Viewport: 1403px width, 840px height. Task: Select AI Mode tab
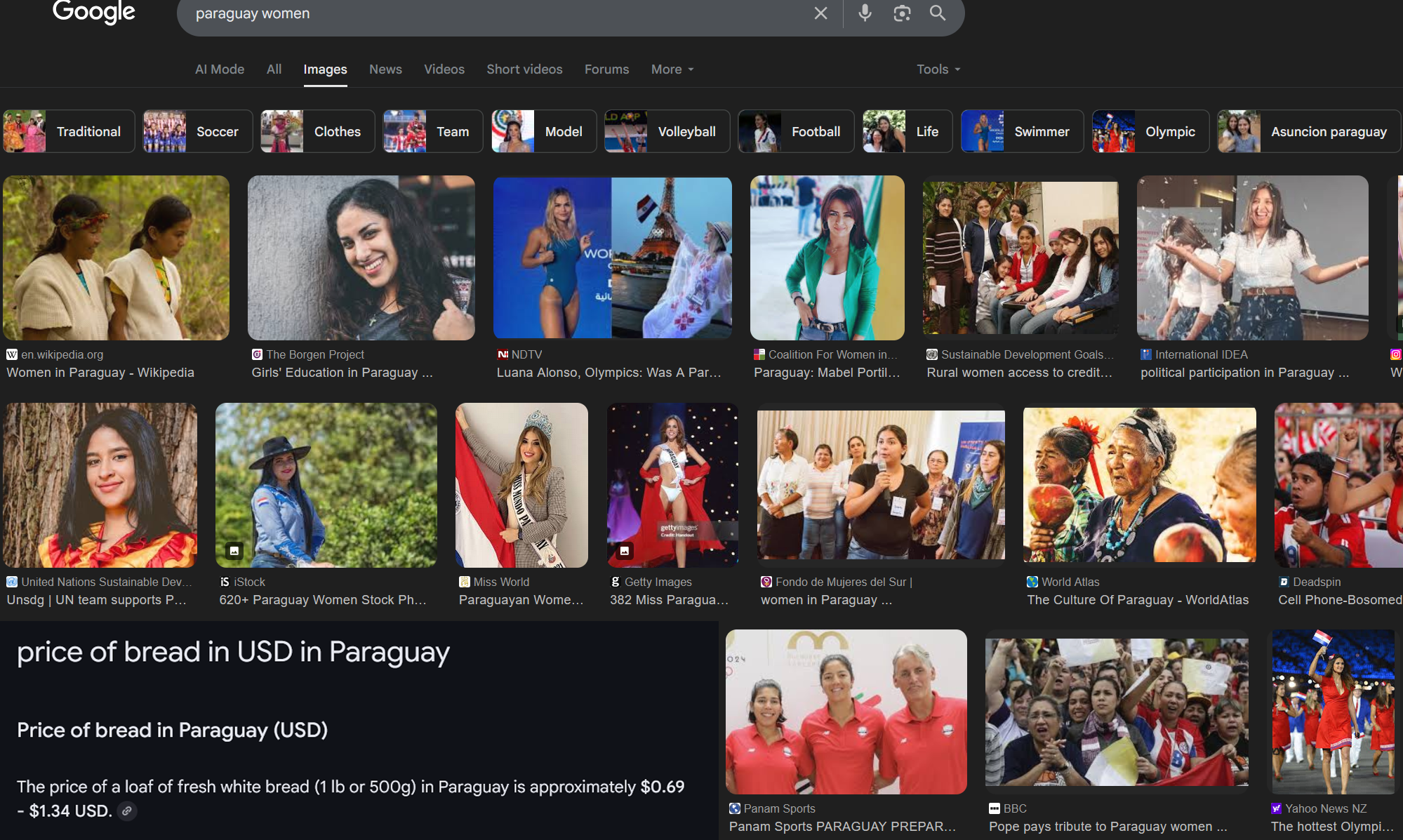pyautogui.click(x=219, y=69)
